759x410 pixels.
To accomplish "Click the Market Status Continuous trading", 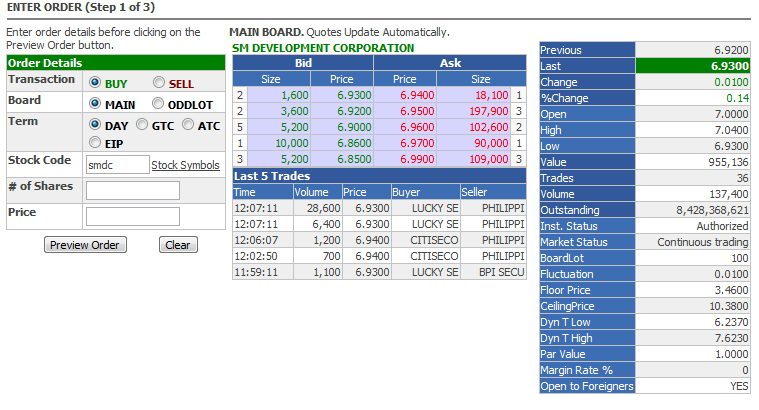I will (x=703, y=242).
